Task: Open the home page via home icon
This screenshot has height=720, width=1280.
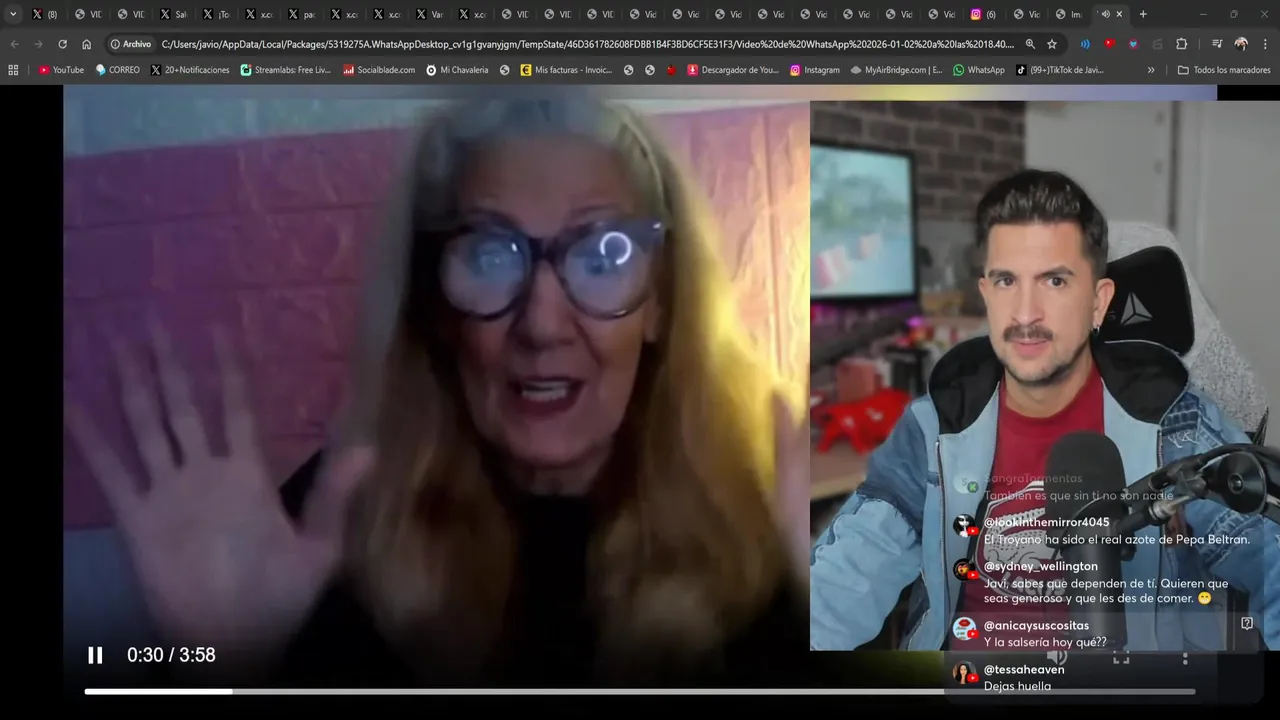Action: [x=87, y=44]
